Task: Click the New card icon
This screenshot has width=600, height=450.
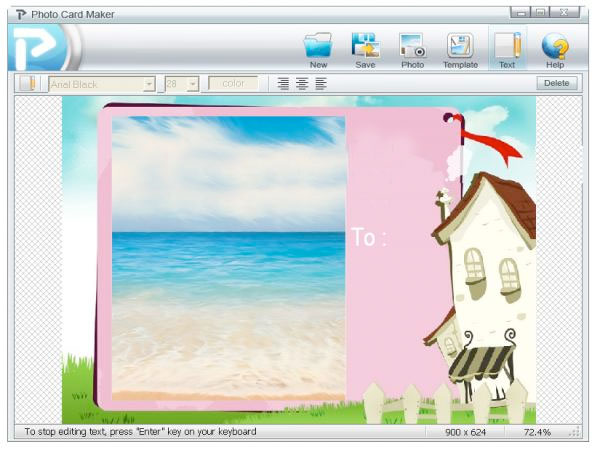Action: click(318, 49)
